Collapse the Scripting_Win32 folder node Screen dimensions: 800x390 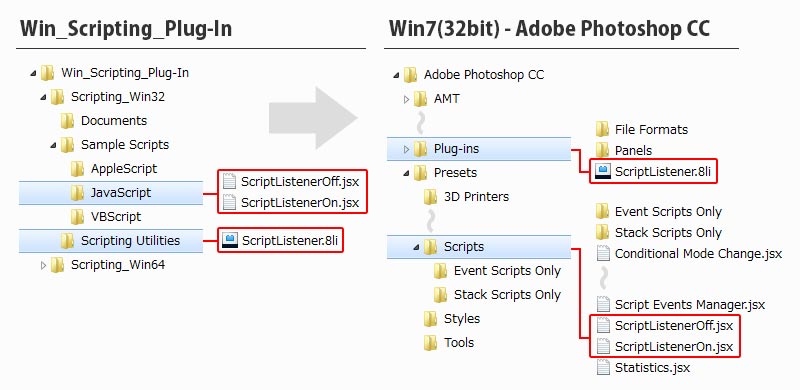pyautogui.click(x=43, y=97)
